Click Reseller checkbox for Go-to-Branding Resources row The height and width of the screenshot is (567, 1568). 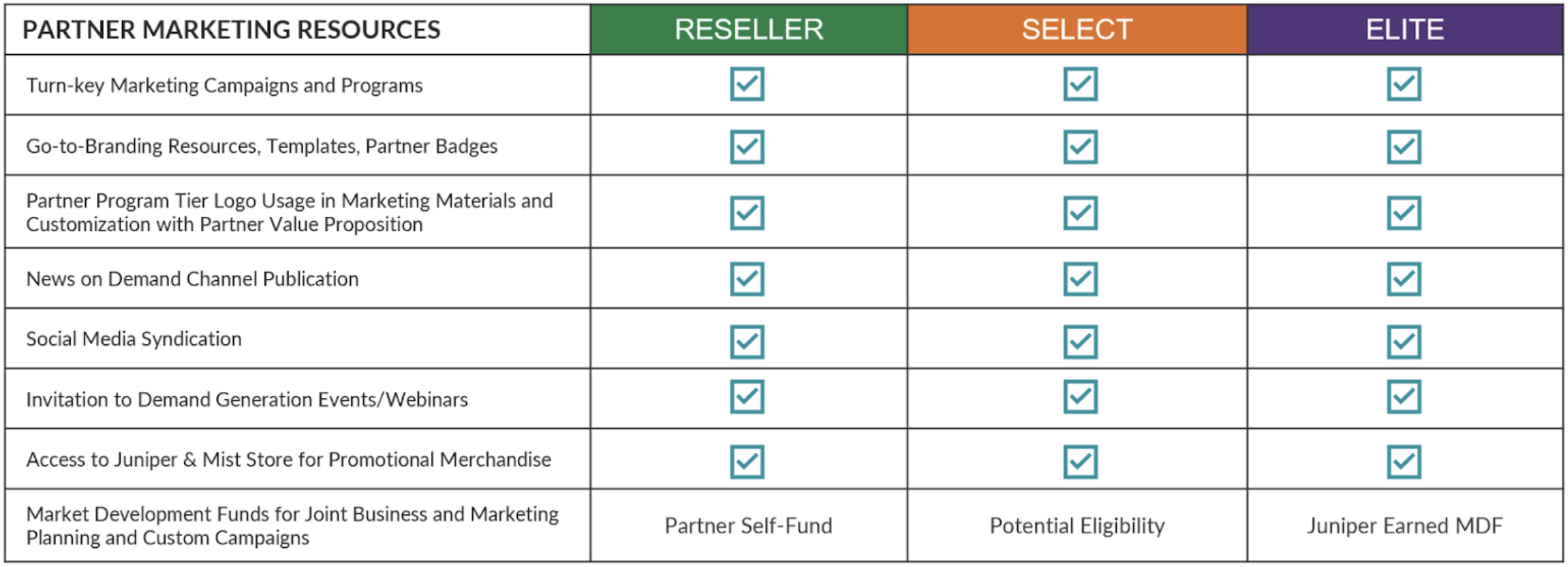(x=747, y=147)
